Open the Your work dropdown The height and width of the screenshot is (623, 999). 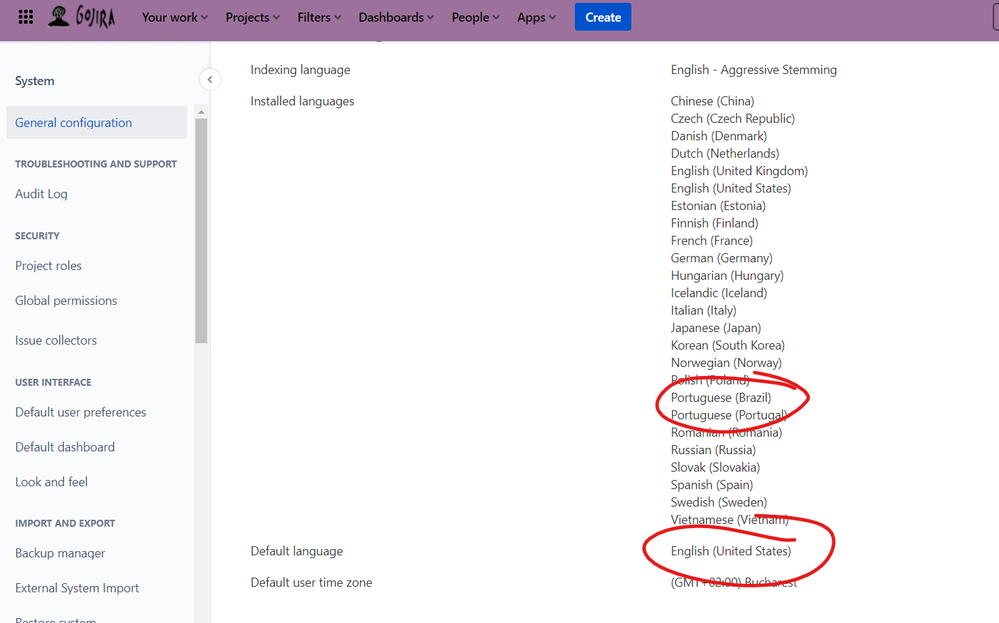pos(174,17)
